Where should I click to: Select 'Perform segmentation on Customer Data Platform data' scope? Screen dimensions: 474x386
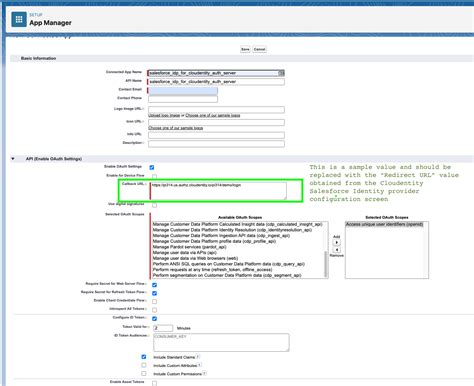(x=227, y=275)
